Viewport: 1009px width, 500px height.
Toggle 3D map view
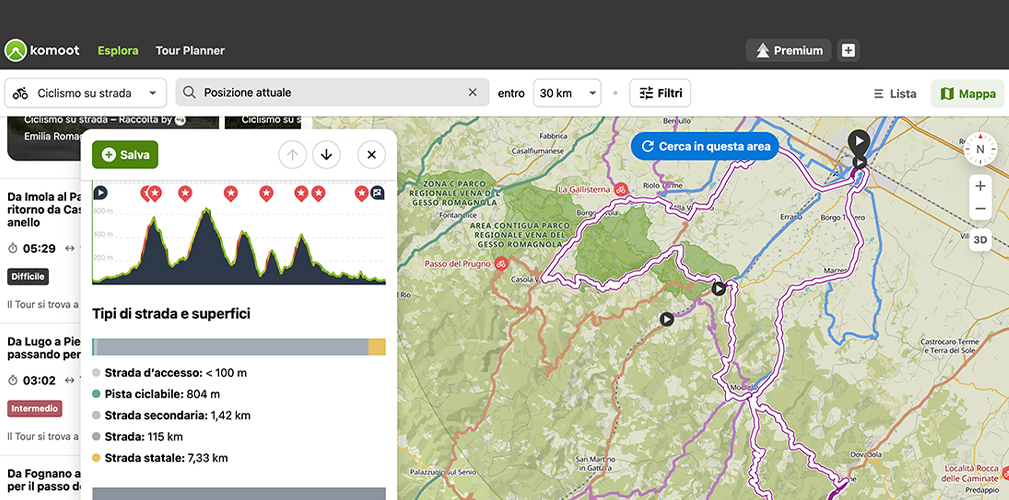coord(980,240)
